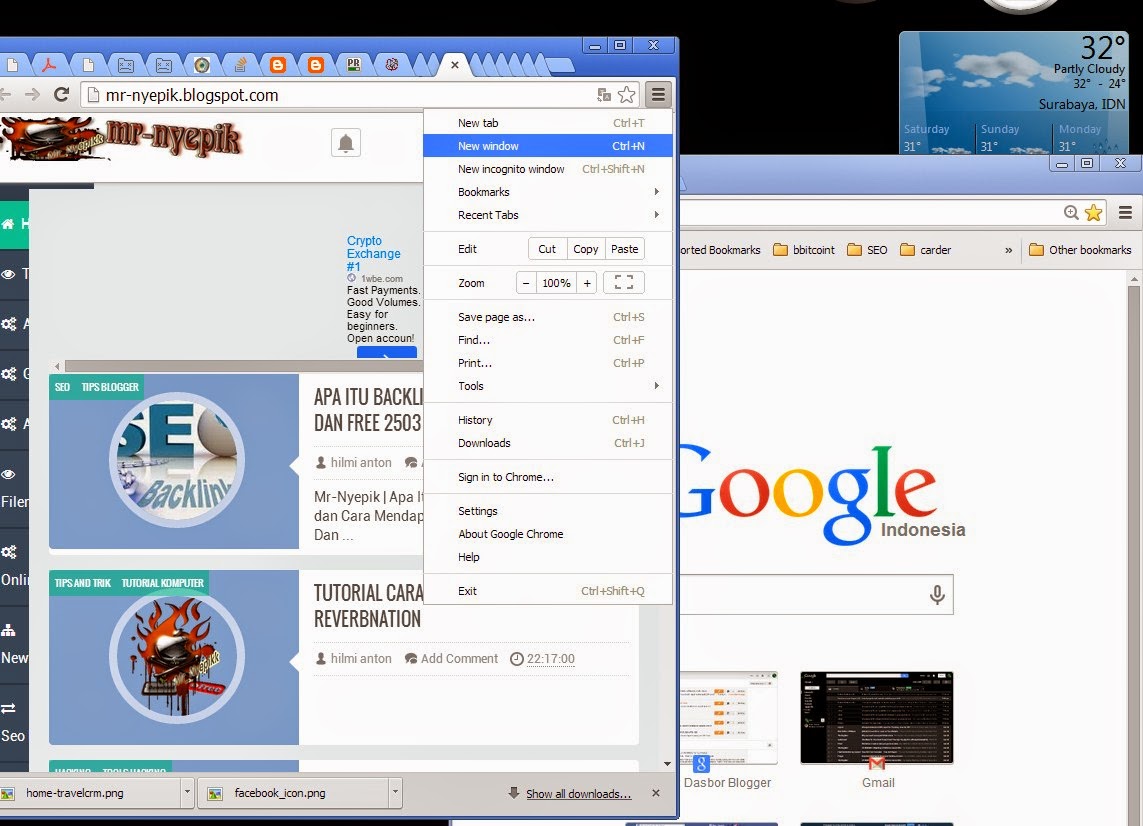Open History from the menu
Screen dimensions: 1143x826
(x=547, y=420)
